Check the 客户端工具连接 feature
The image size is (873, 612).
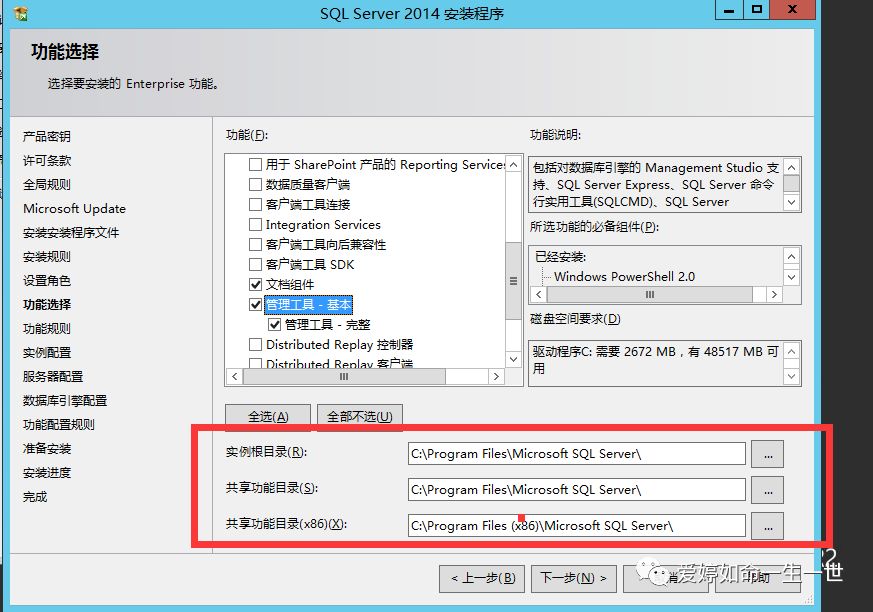(x=255, y=204)
